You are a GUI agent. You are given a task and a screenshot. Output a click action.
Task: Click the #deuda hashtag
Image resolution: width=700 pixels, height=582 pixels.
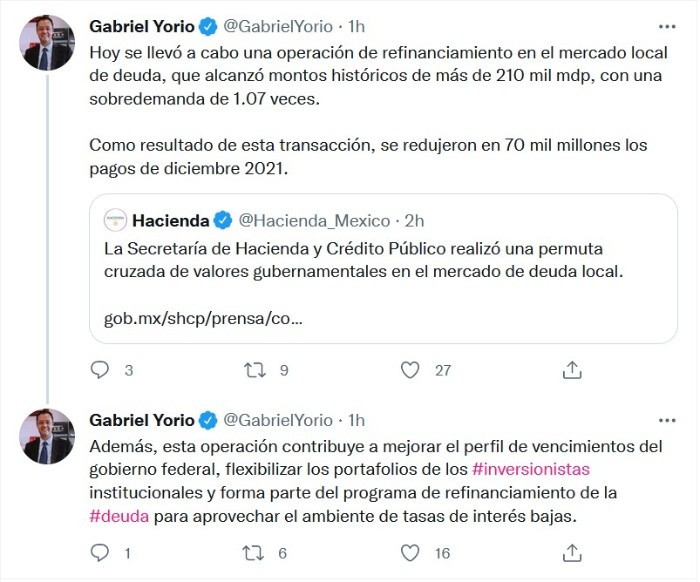click(x=123, y=516)
